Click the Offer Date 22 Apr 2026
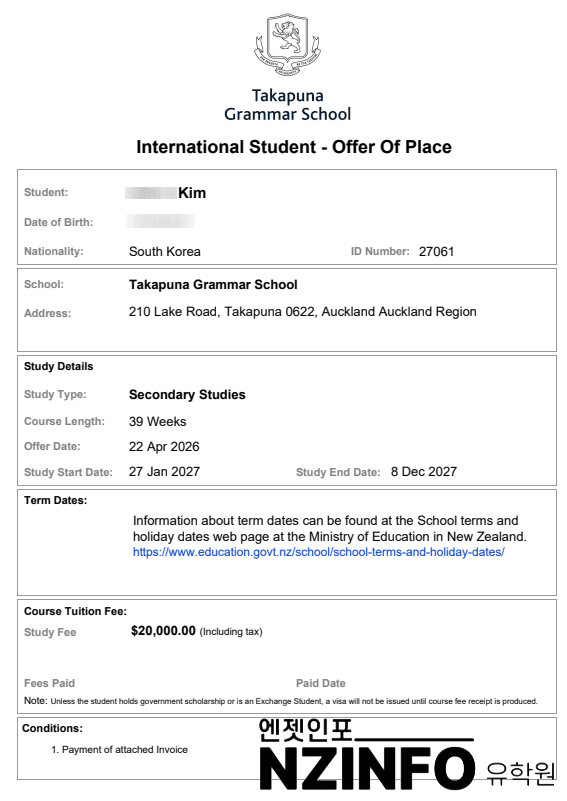 pos(164,446)
